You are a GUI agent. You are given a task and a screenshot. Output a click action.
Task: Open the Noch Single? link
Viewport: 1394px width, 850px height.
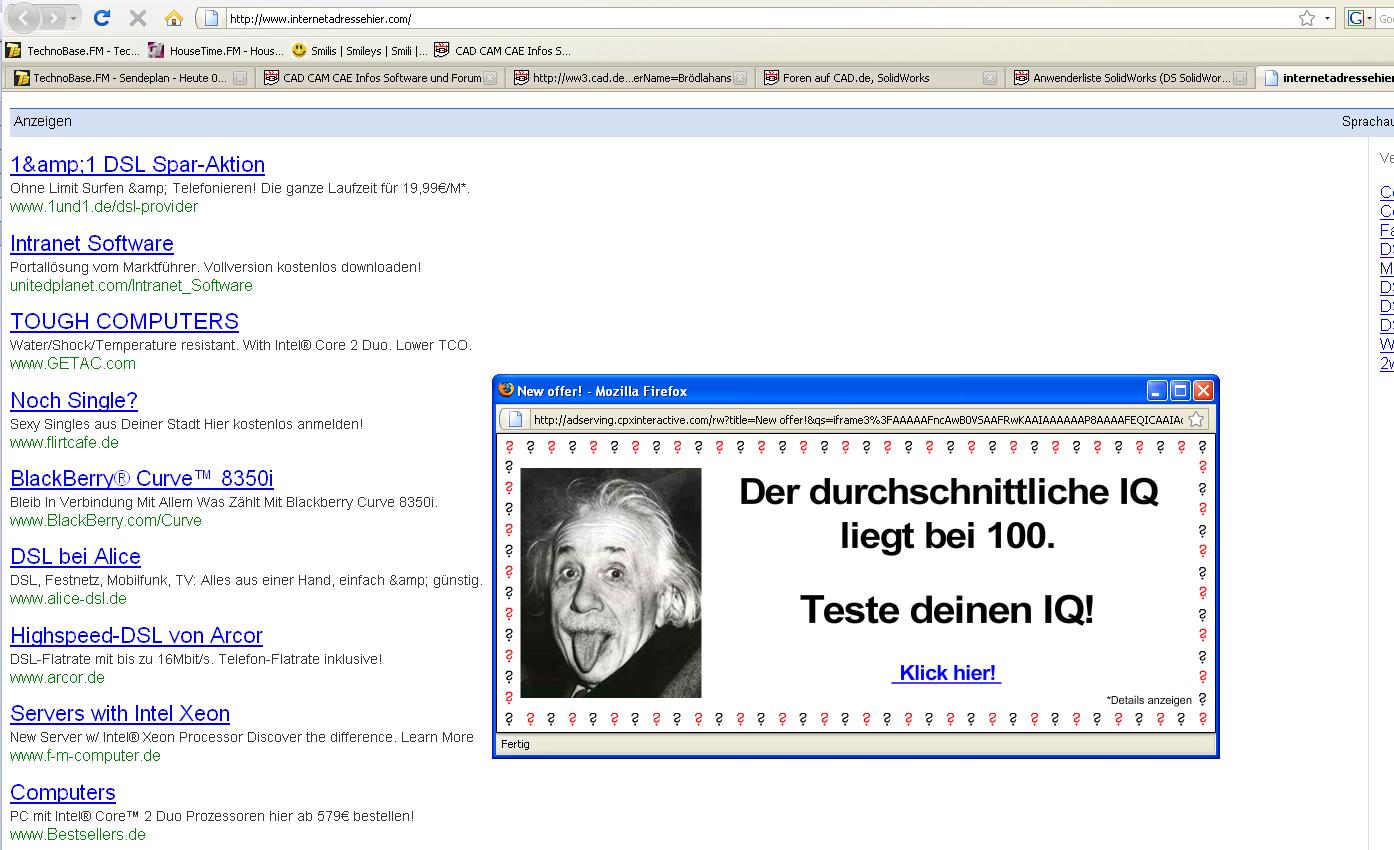74,401
